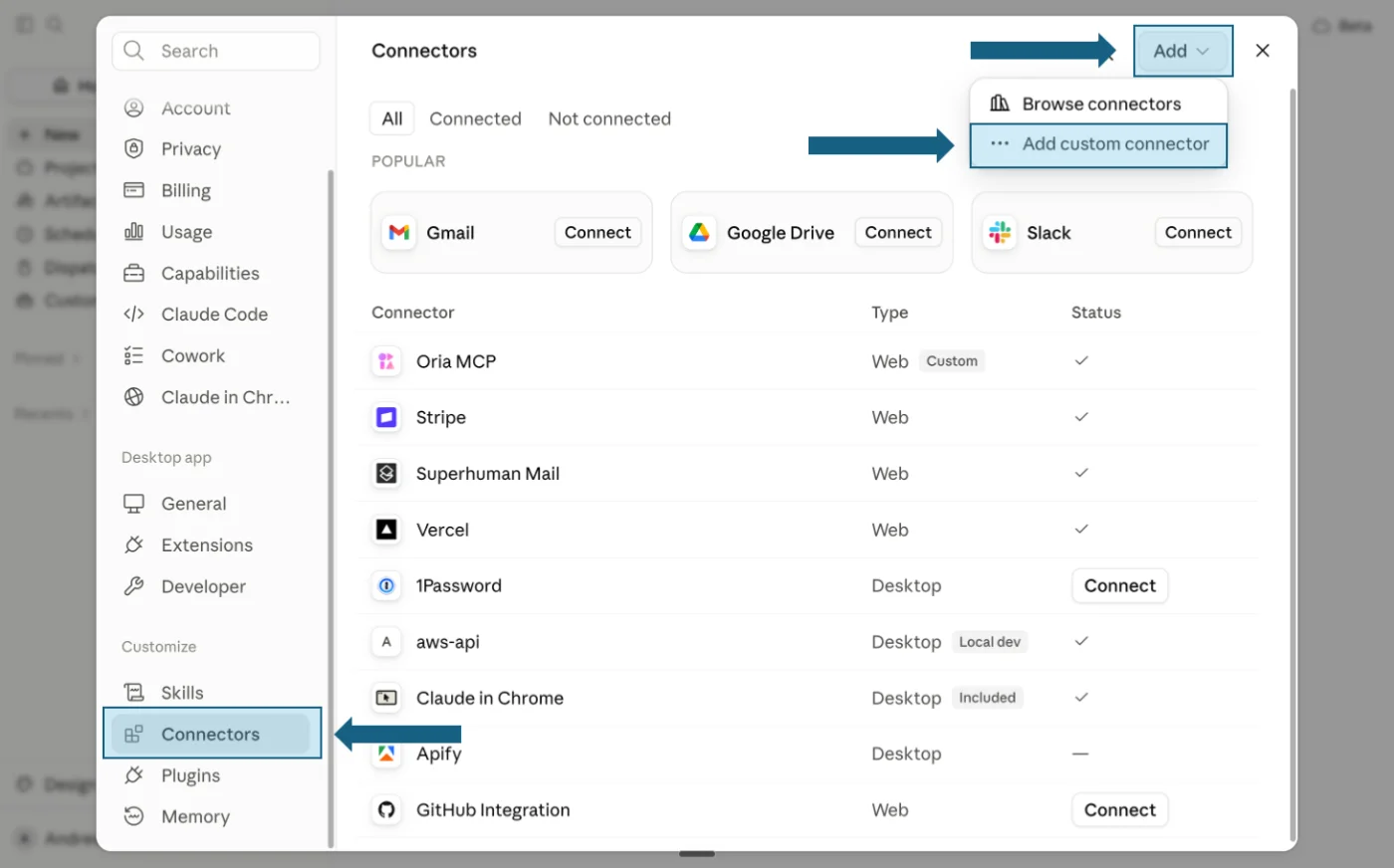
Task: Click the Plugins plug icon
Action: coord(133,774)
